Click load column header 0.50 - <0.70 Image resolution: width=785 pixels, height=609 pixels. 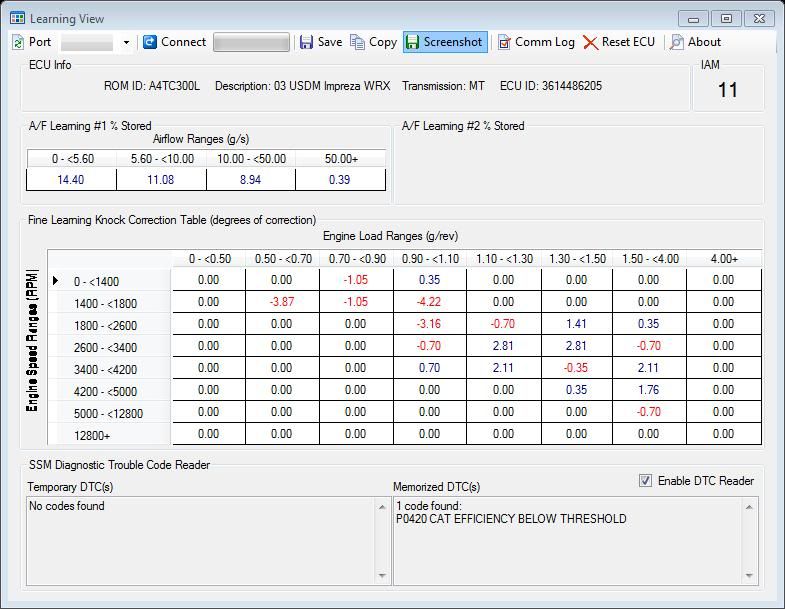[x=283, y=259]
